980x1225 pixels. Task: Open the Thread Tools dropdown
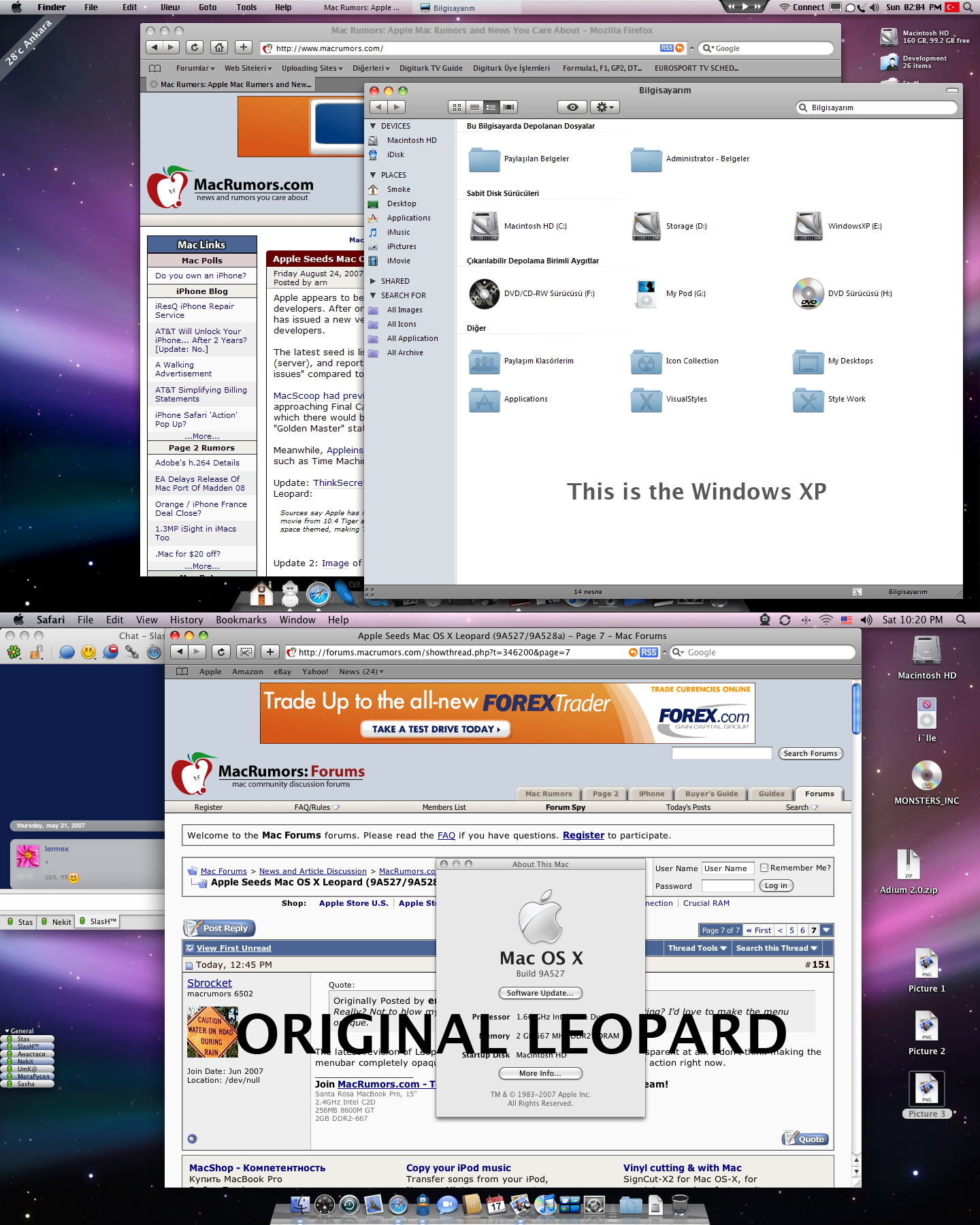(697, 948)
